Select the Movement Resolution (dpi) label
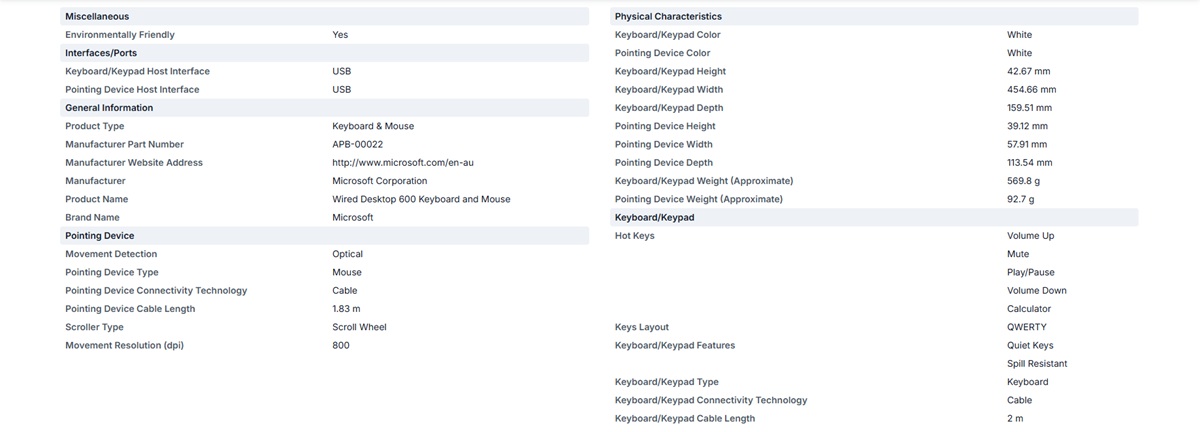The height and width of the screenshot is (432, 1200). tap(124, 345)
